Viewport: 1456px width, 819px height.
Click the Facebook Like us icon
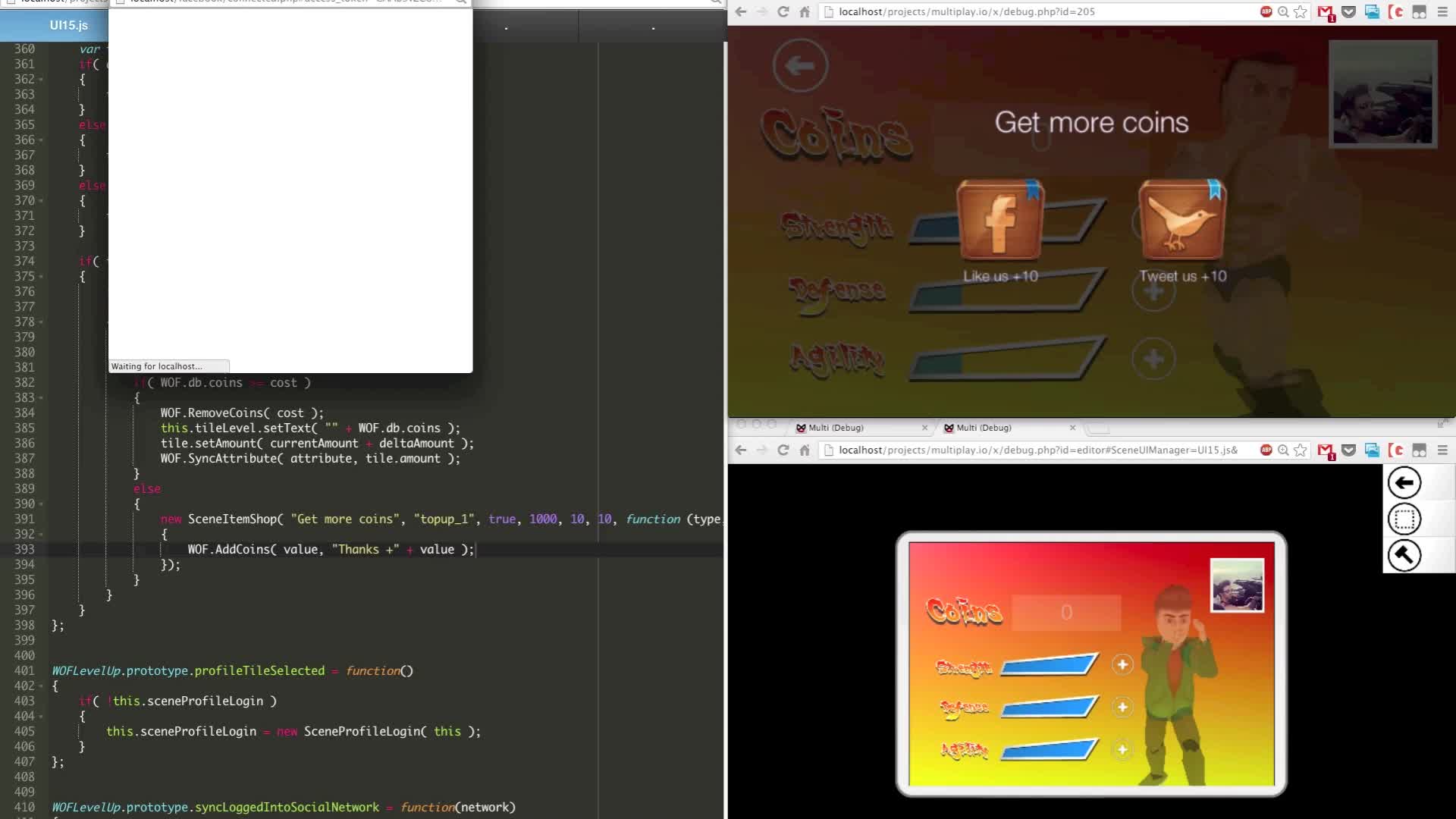[1000, 221]
